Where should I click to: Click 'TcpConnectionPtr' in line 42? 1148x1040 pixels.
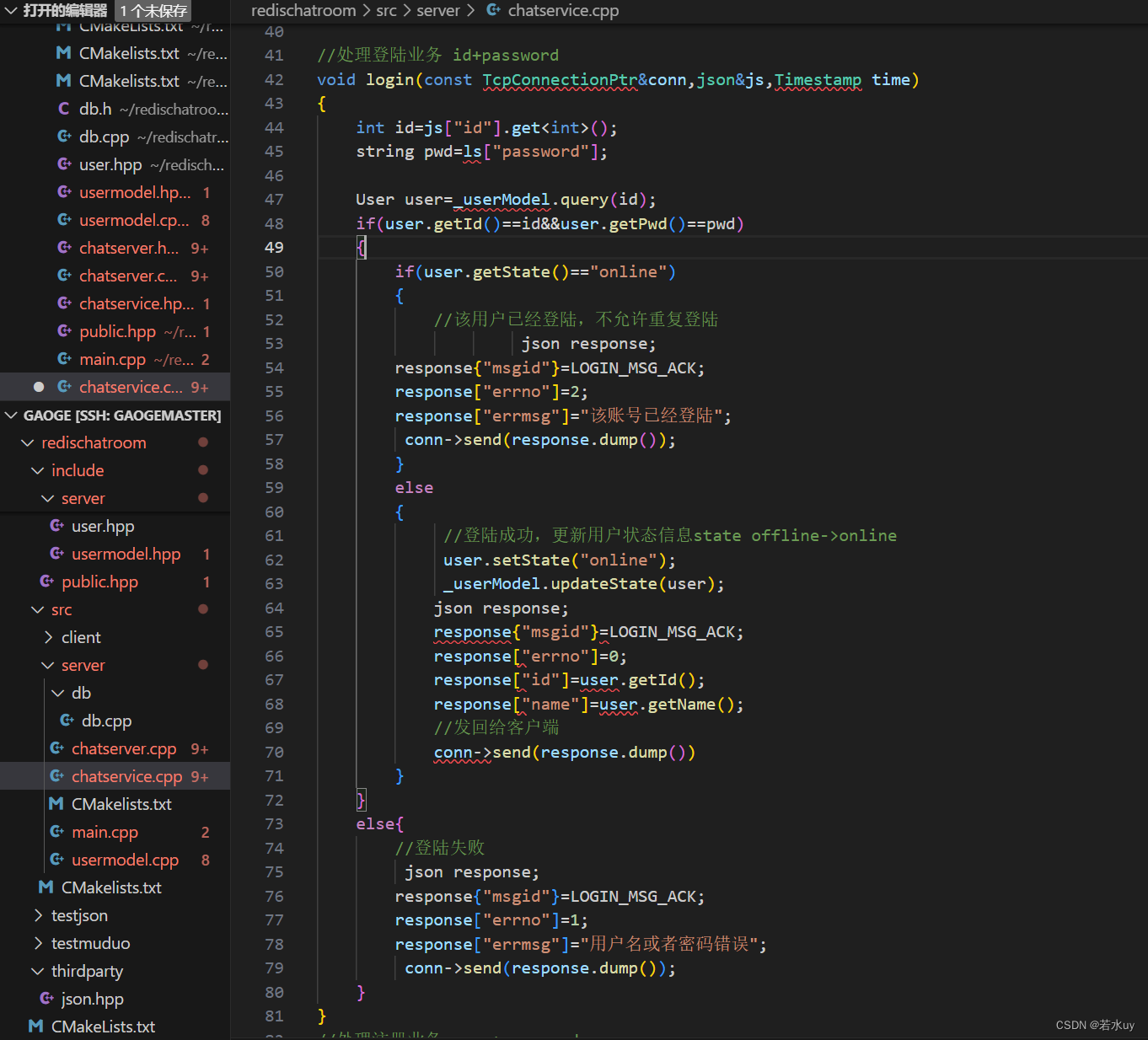560,80
